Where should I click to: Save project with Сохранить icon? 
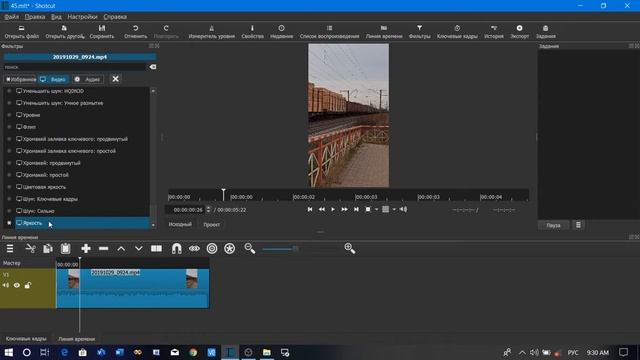pos(102,32)
